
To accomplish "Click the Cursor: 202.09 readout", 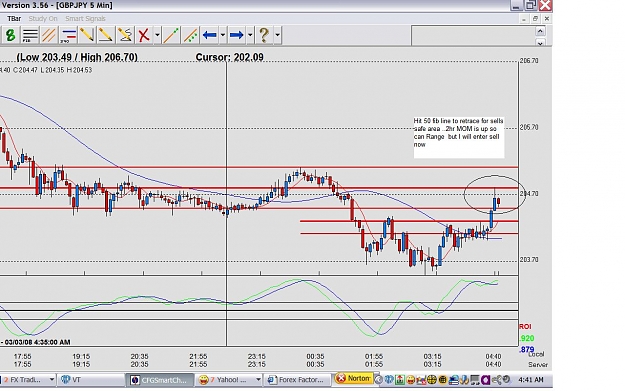I will pos(230,57).
